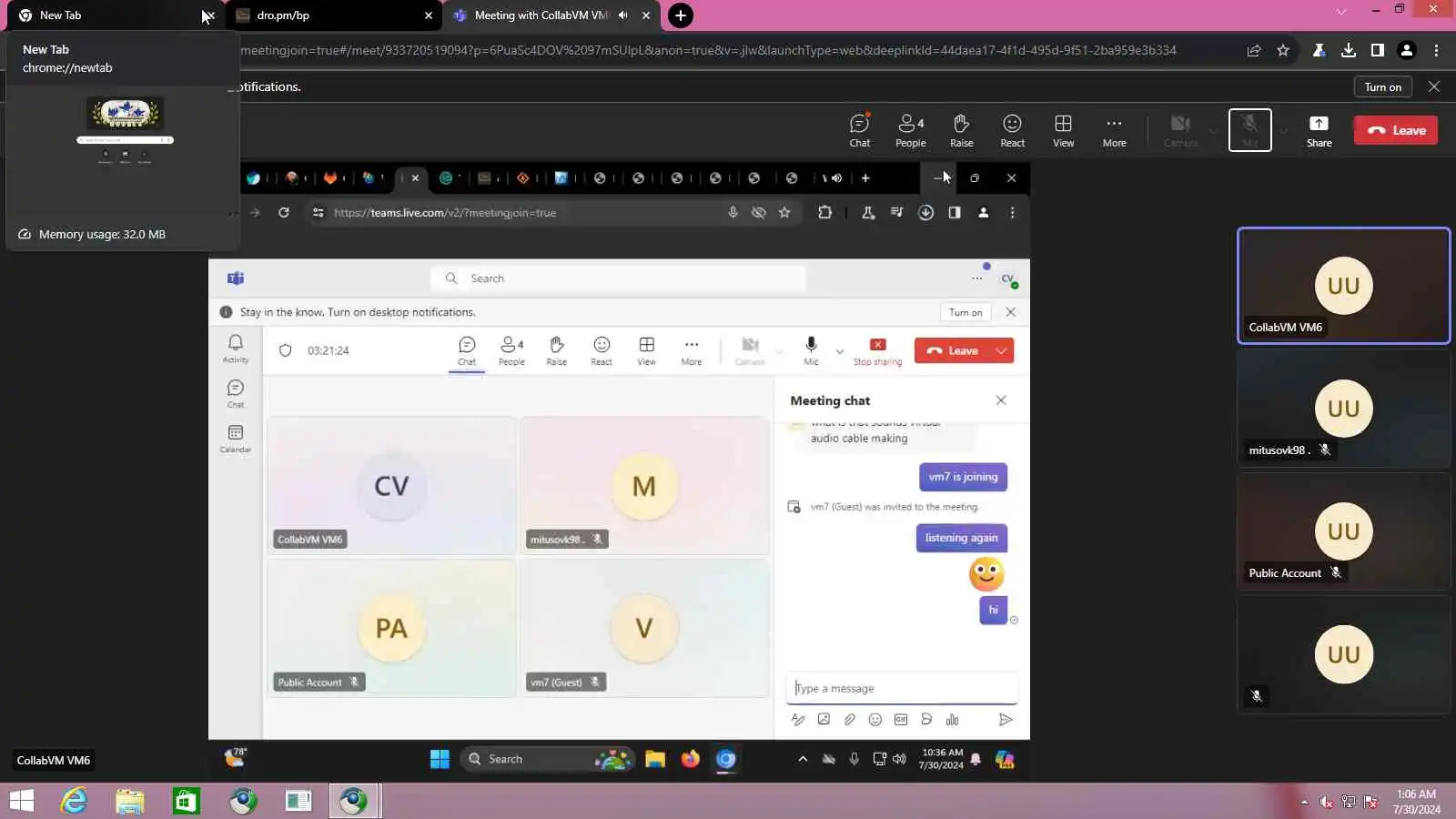Click the red Leave button at top right
Image resolution: width=1456 pixels, height=819 pixels.
coord(1396,130)
